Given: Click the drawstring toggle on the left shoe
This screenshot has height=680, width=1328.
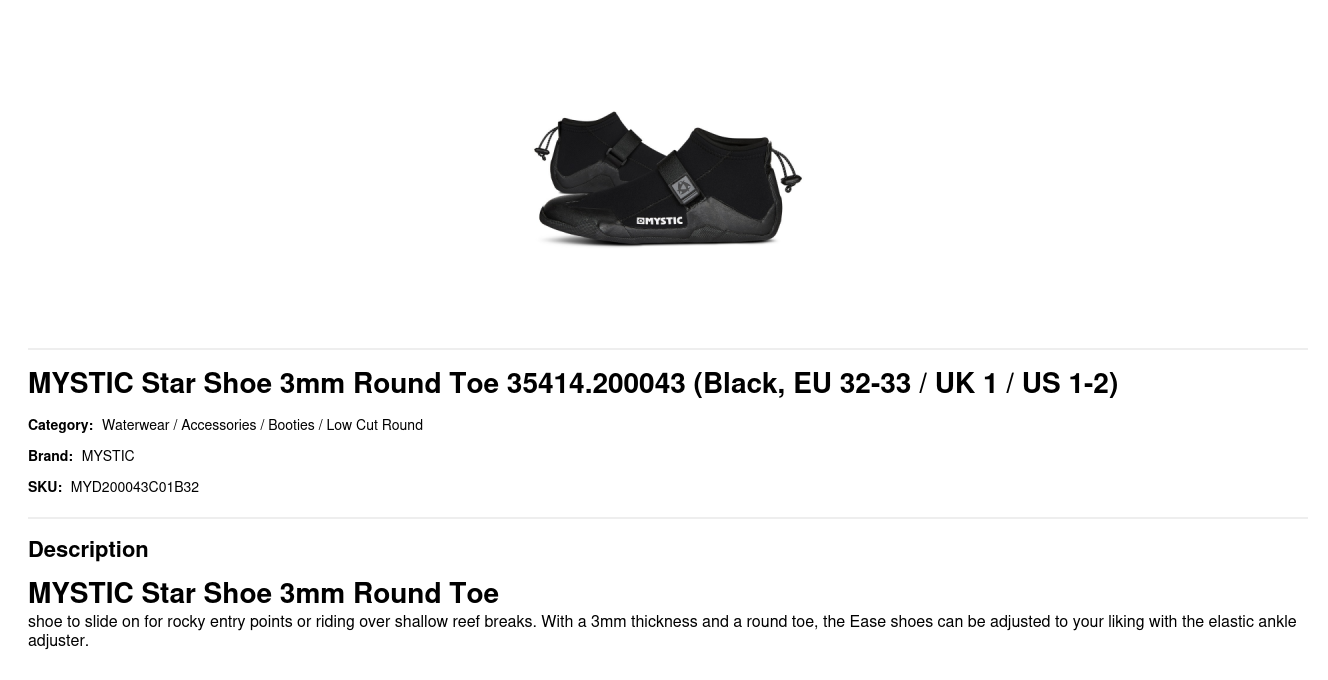Looking at the screenshot, I should (542, 152).
